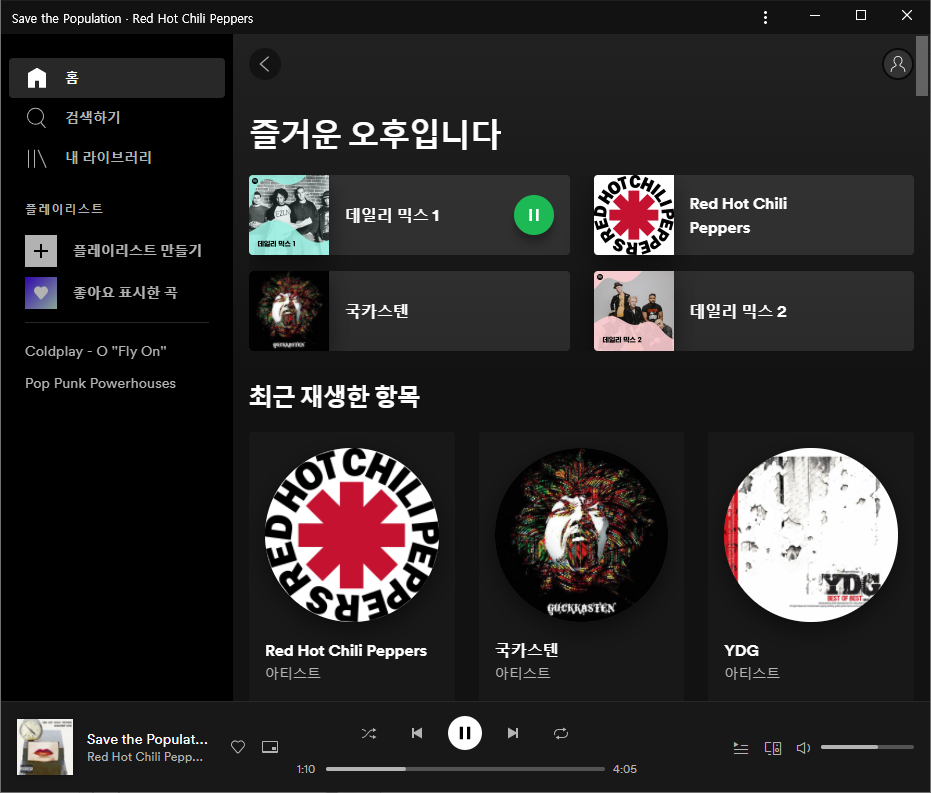Toggle shuffle playback
Image resolution: width=931 pixels, height=793 pixels.
tap(369, 733)
